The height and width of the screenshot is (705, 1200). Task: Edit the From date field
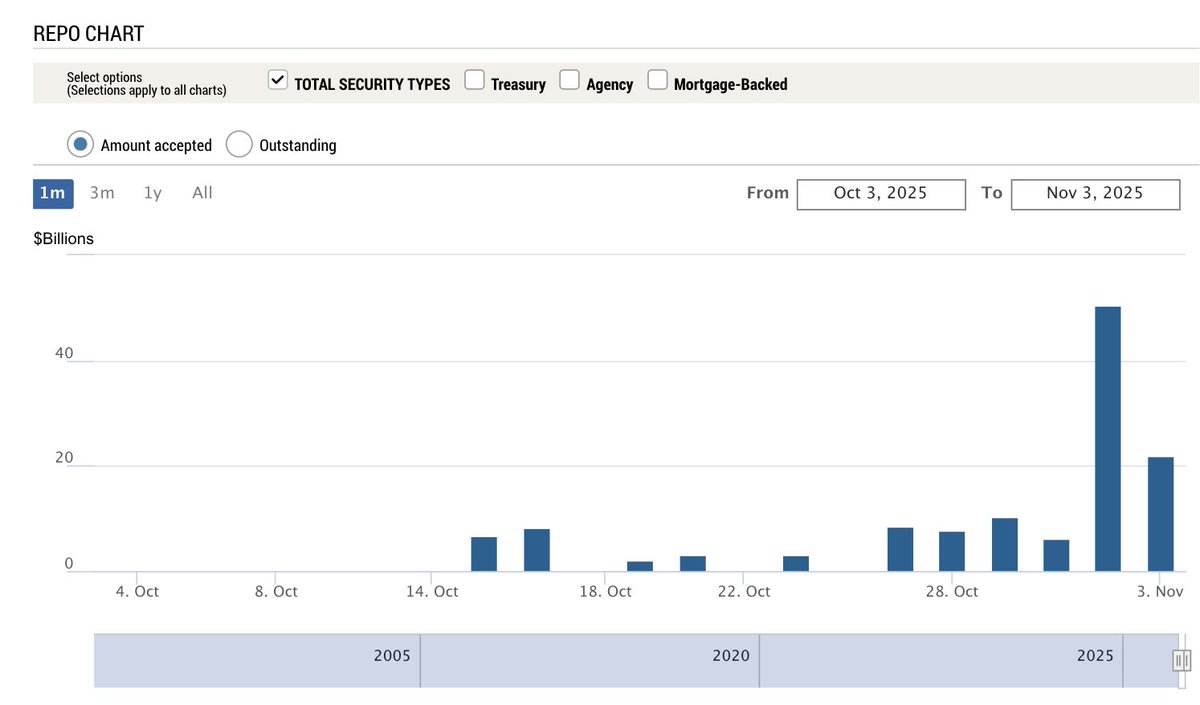tap(881, 194)
